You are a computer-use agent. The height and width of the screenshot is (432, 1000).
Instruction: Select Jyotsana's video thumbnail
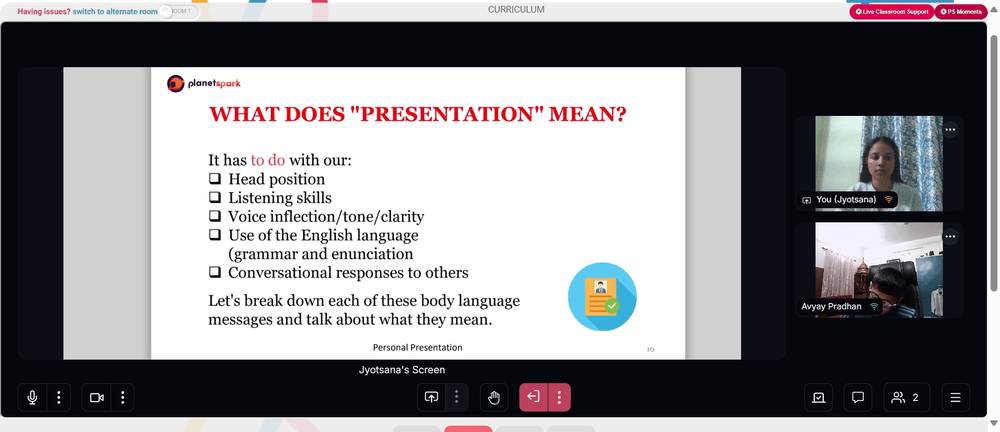(879, 163)
